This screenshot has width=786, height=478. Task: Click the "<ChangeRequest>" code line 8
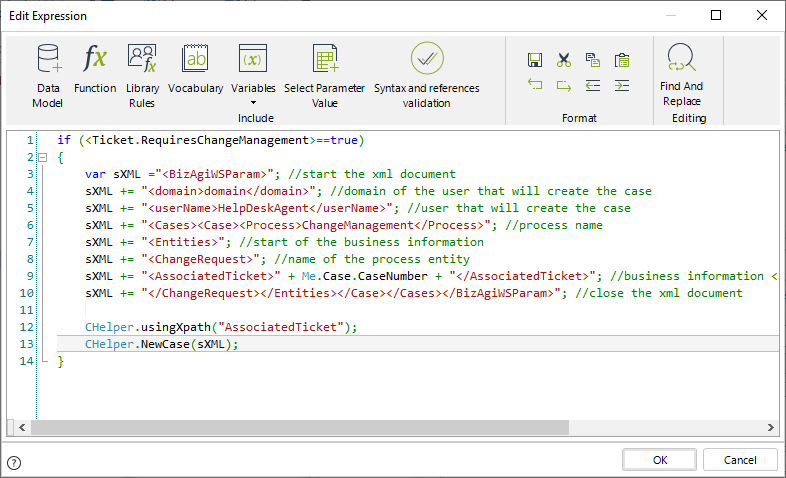coord(277,260)
